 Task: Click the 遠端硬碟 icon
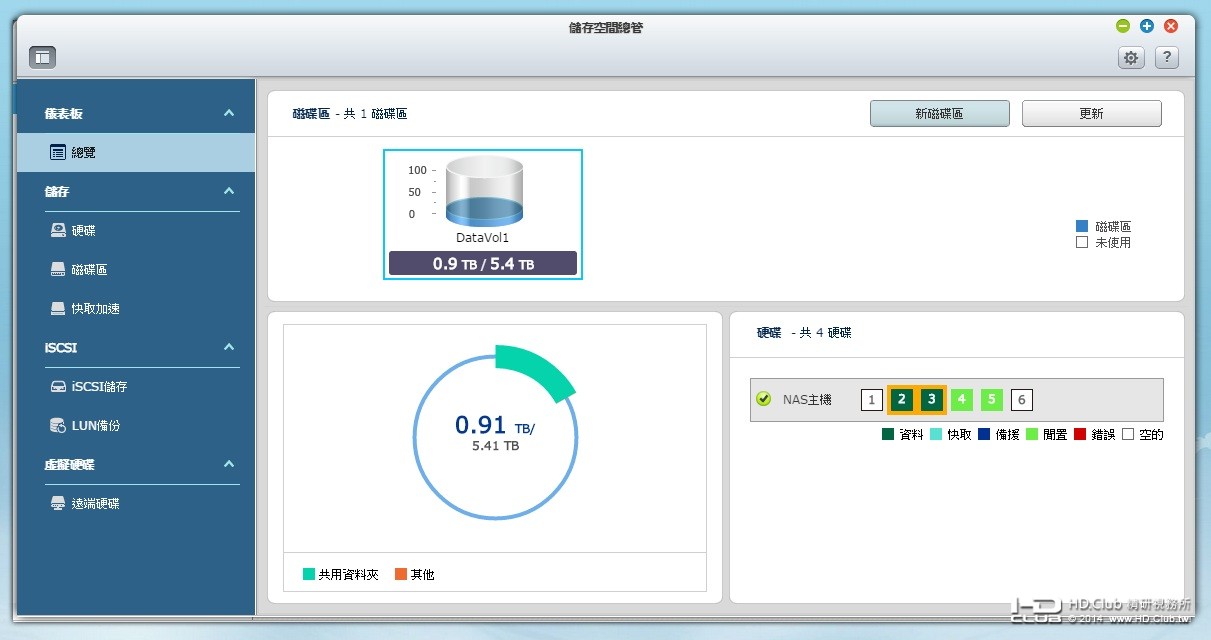[x=58, y=504]
